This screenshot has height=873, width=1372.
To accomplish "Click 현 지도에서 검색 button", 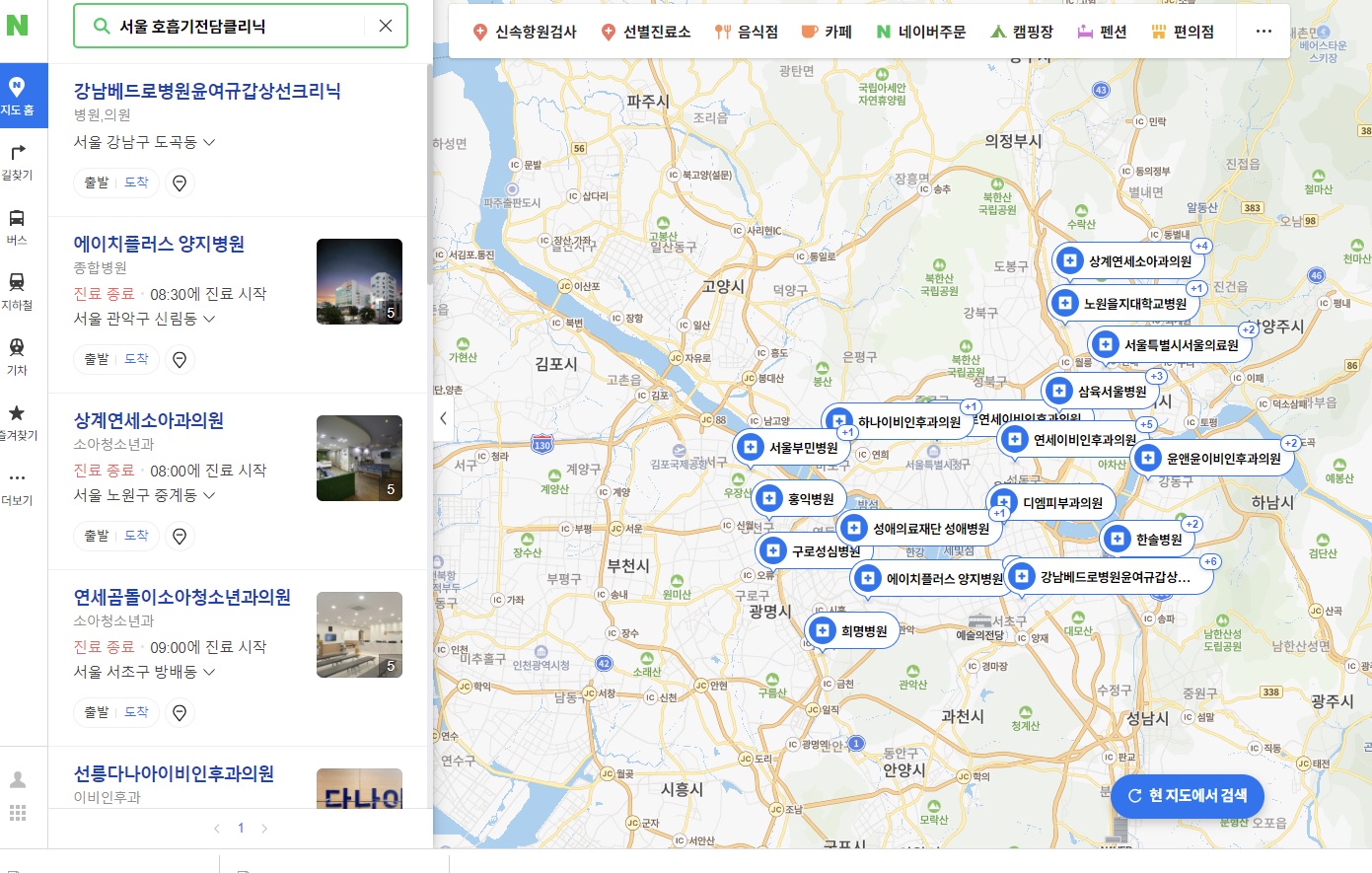I will click(1188, 796).
